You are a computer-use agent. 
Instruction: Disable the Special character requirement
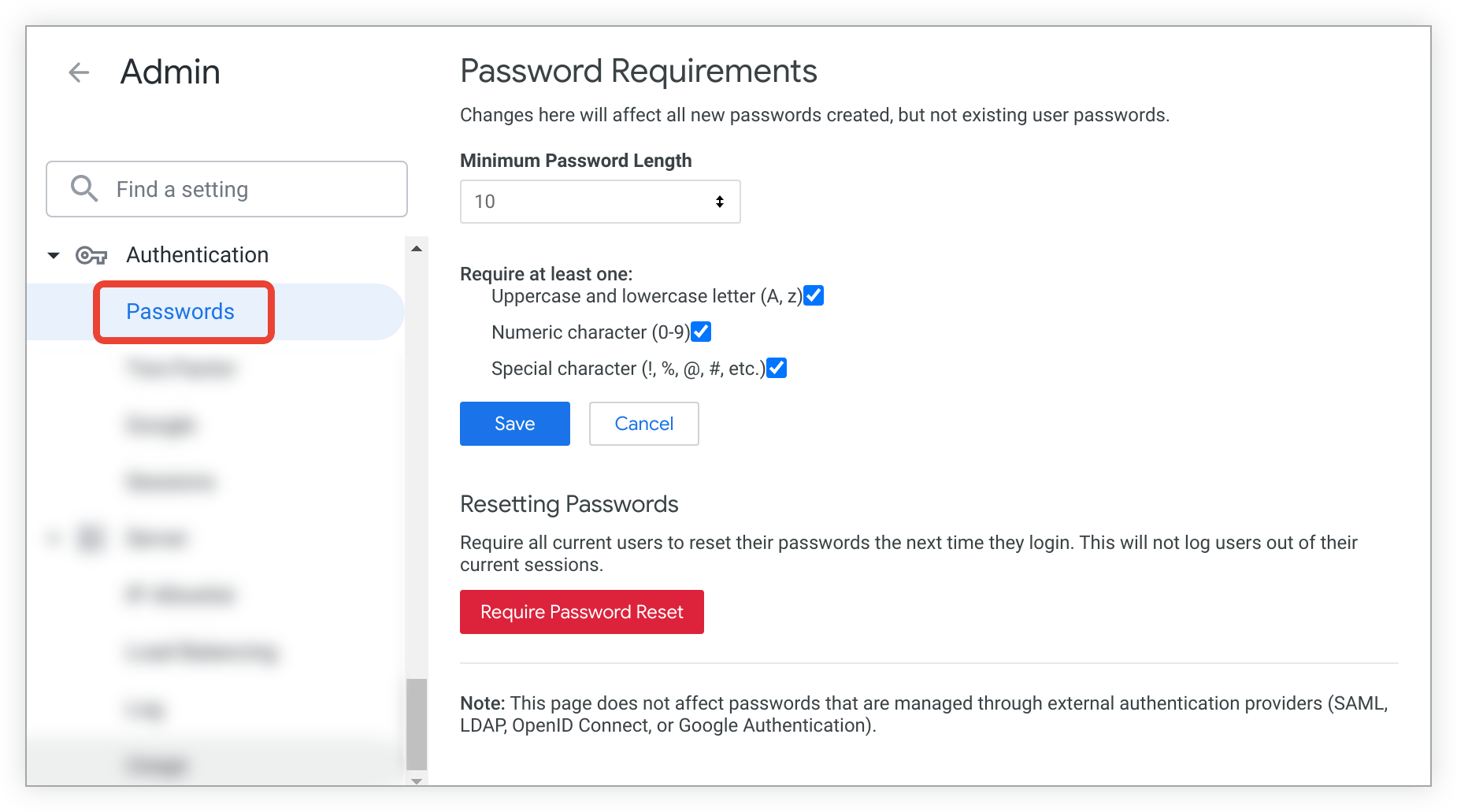777,369
